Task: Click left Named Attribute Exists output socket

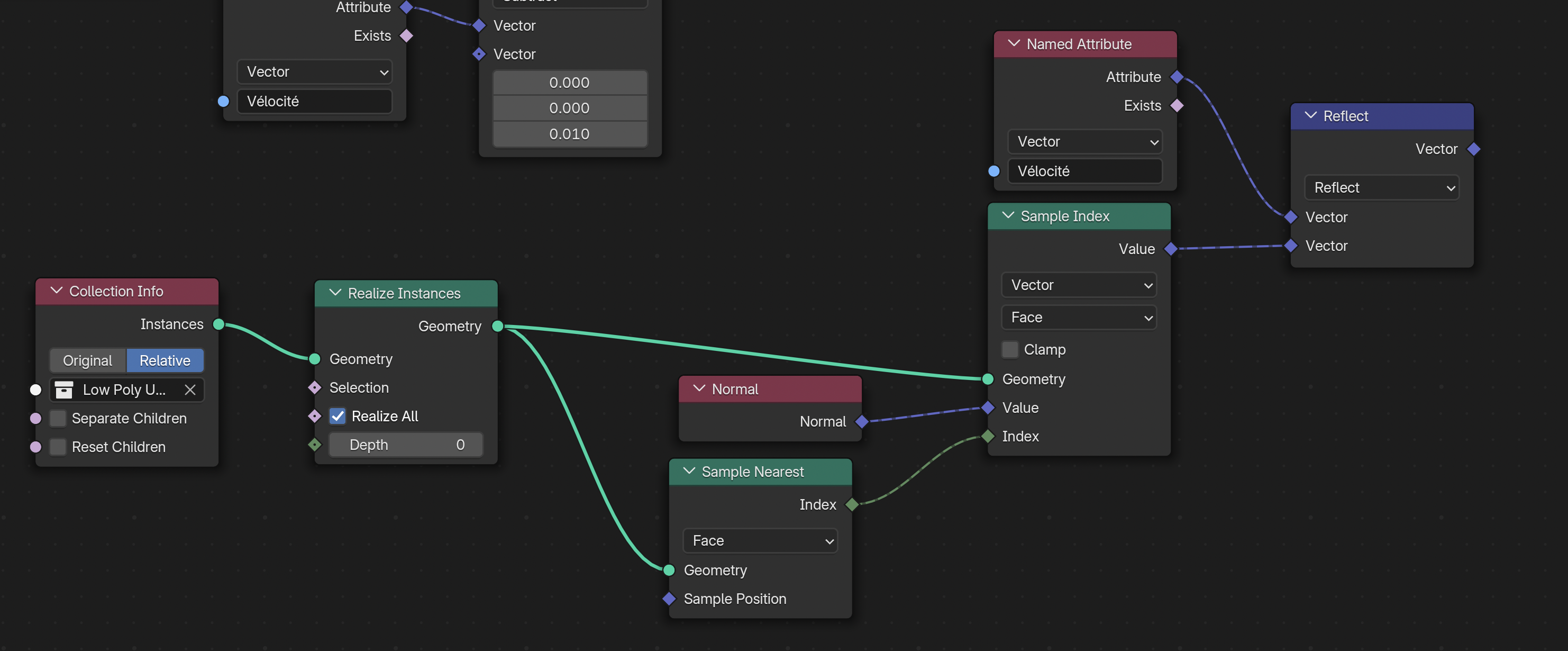Action: 407,36
